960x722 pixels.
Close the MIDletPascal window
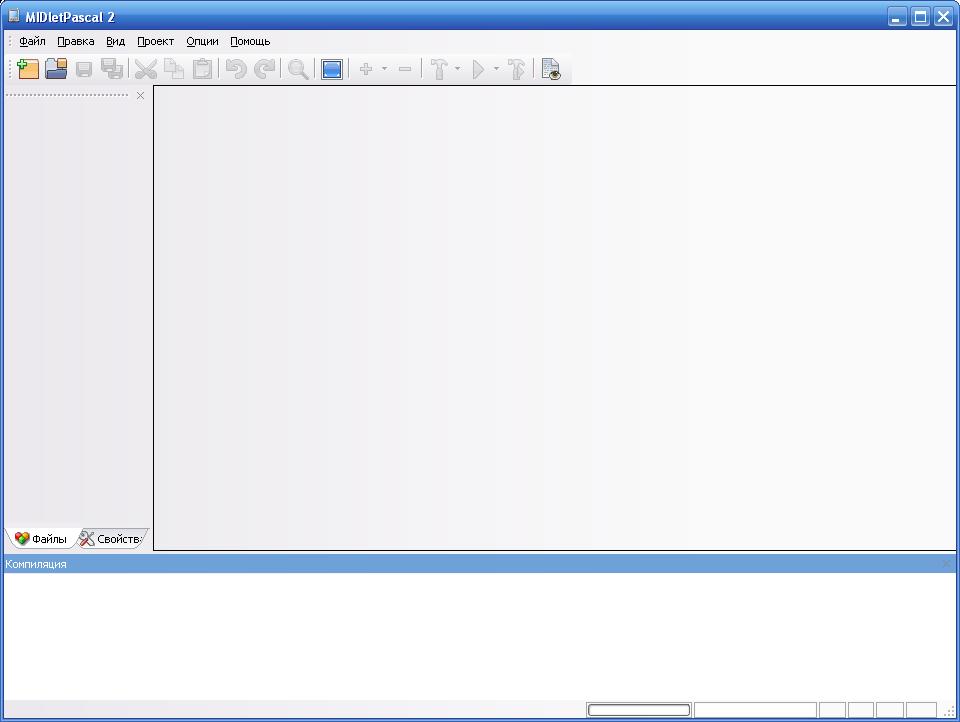click(x=943, y=17)
